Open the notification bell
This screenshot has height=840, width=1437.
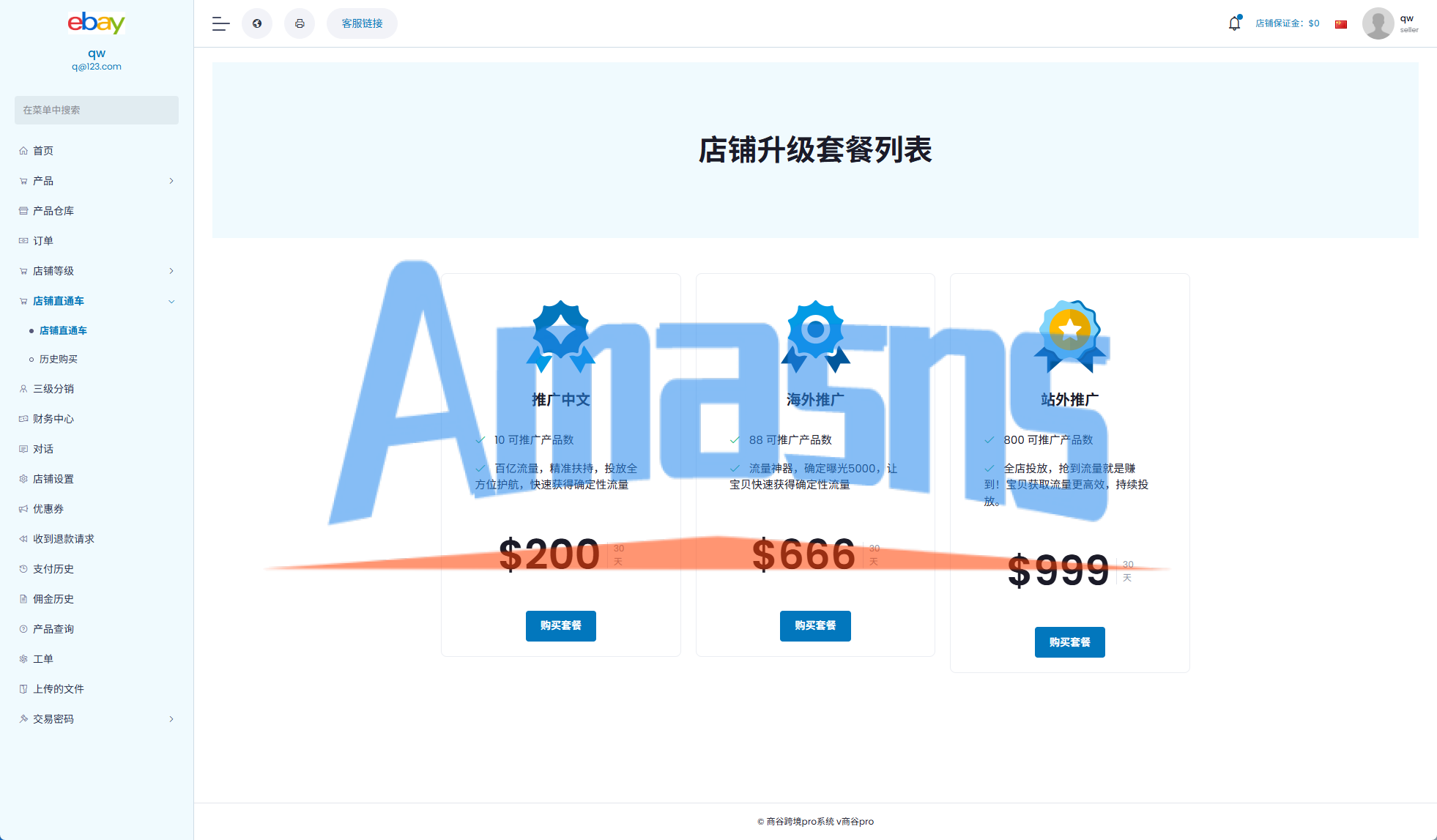[x=1234, y=23]
